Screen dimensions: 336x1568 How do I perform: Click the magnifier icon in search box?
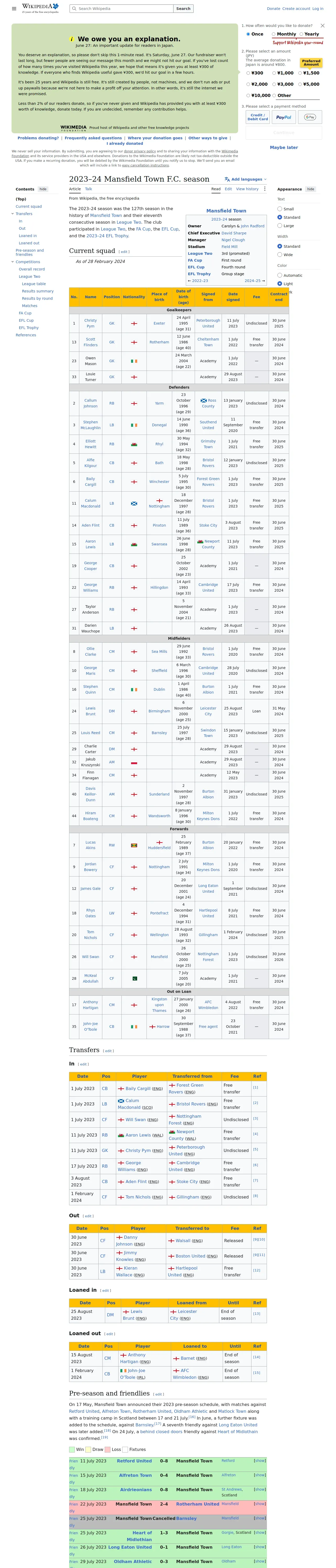[x=74, y=9]
